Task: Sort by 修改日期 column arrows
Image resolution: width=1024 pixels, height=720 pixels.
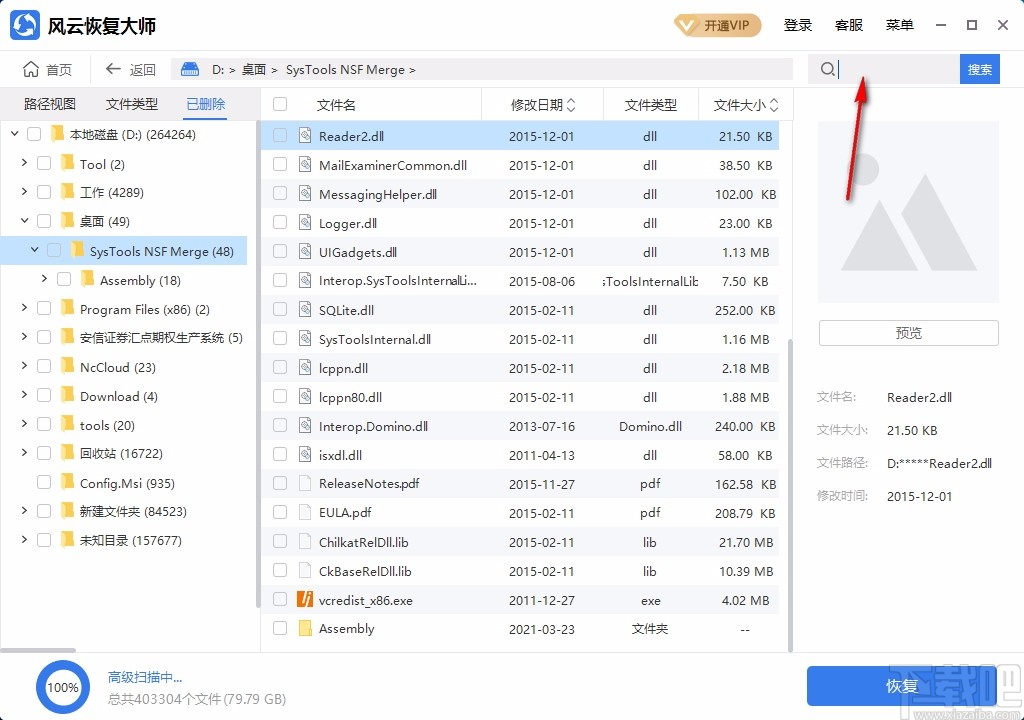Action: (x=571, y=105)
